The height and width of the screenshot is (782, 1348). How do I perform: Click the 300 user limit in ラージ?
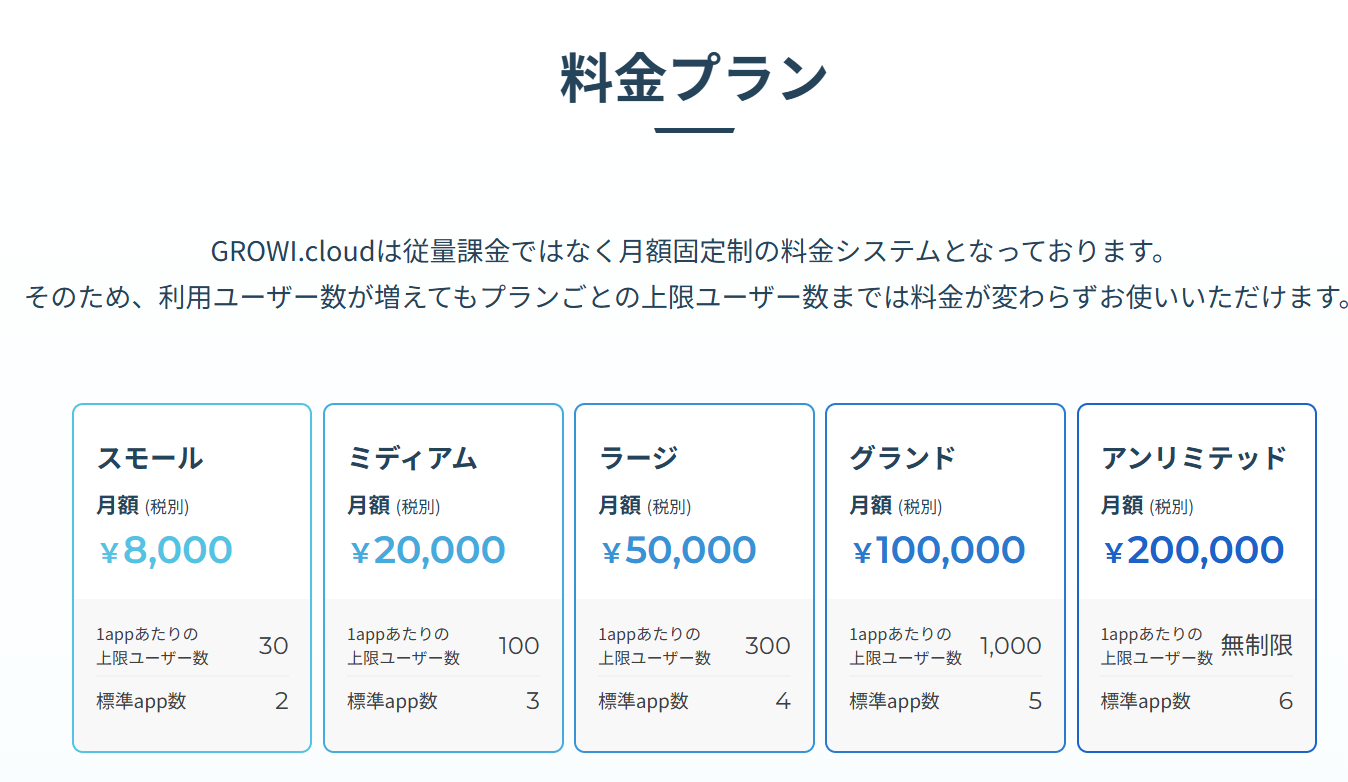(768, 646)
